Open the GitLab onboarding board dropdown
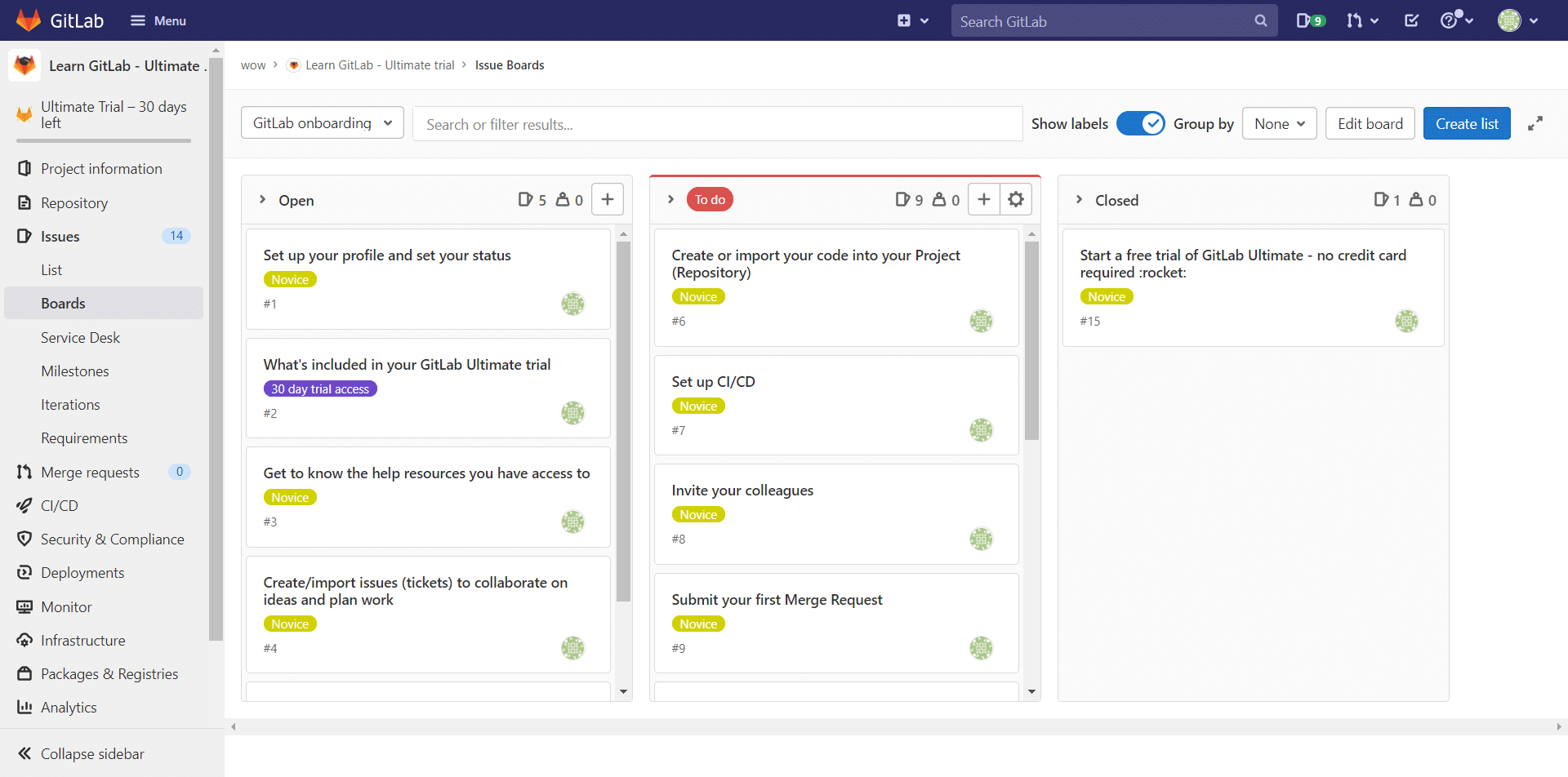The width and height of the screenshot is (1568, 777). click(x=323, y=122)
